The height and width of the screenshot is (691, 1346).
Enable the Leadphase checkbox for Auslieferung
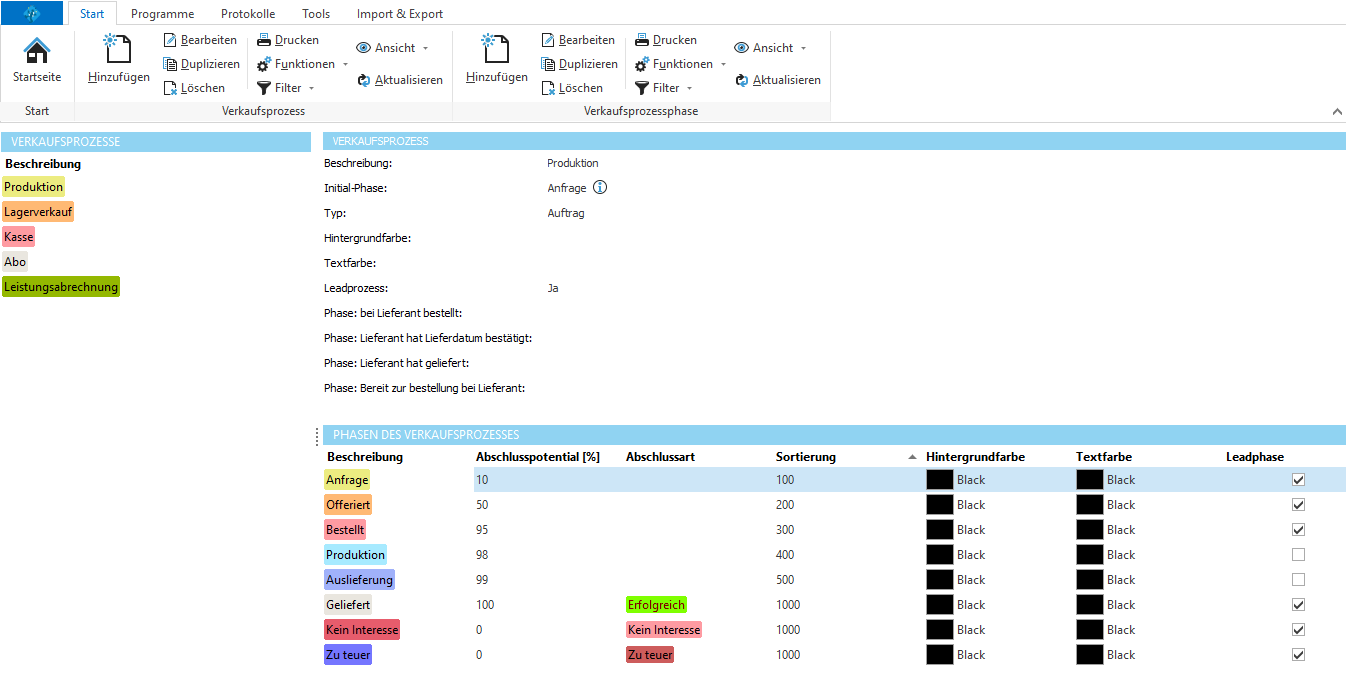pos(1298,579)
